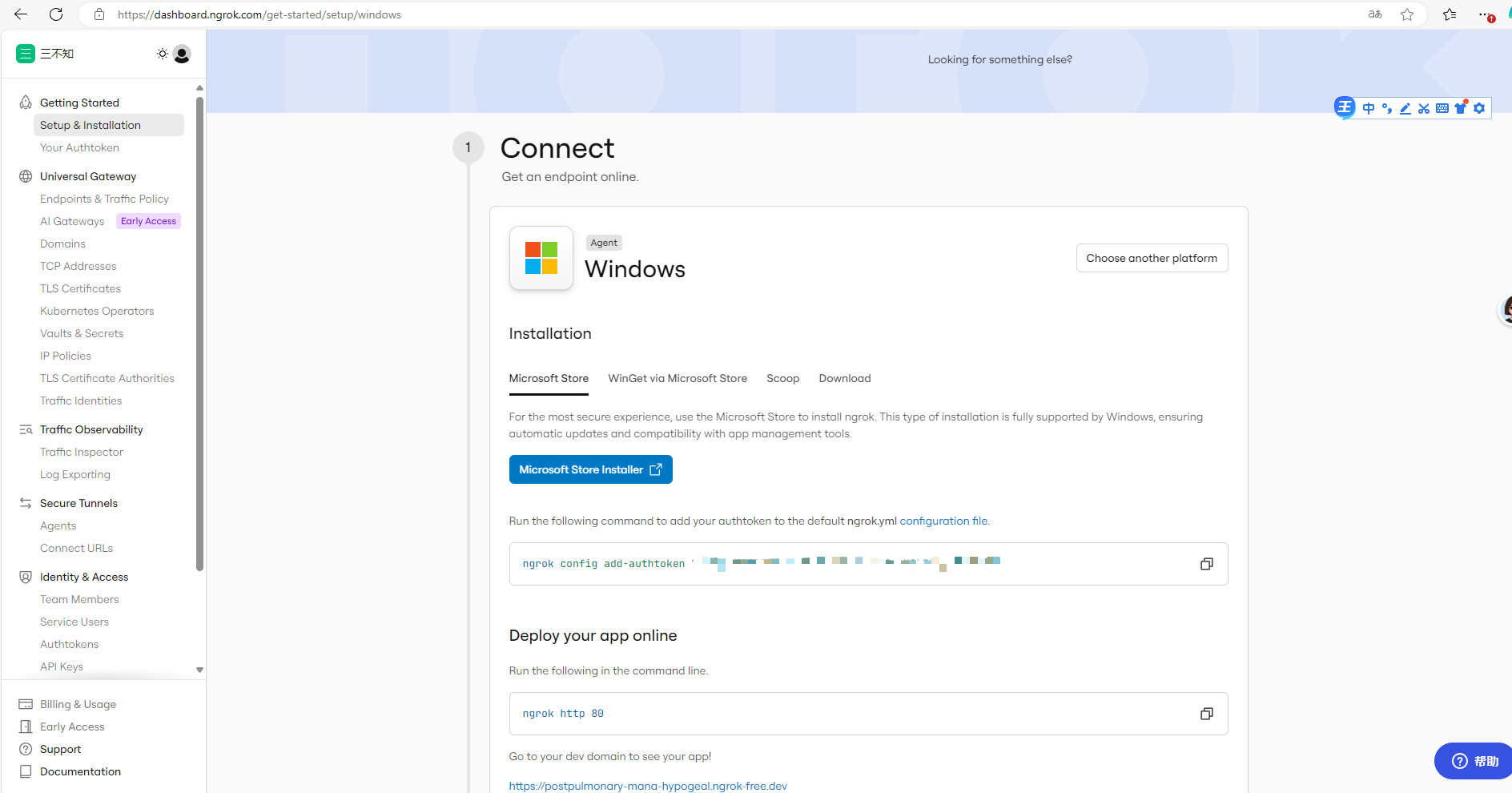Click the input method logo icon

coord(1345,107)
